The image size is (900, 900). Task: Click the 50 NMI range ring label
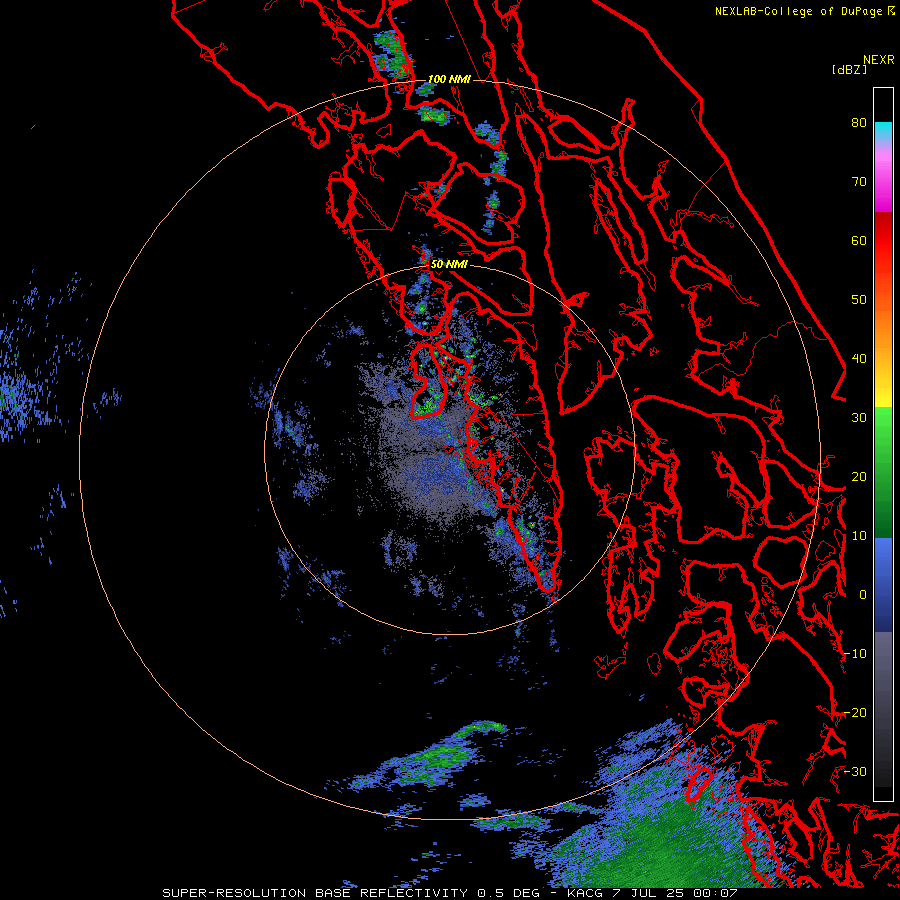click(449, 265)
